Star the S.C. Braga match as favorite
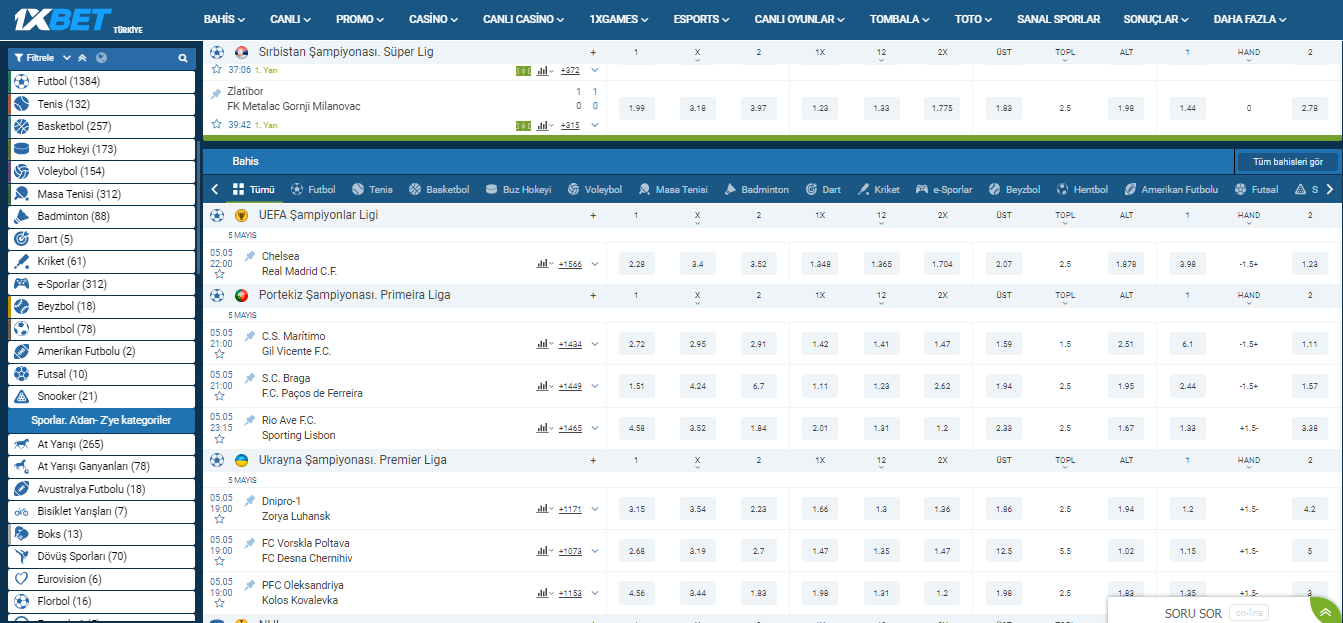The height and width of the screenshot is (623, 1343). coord(217,398)
